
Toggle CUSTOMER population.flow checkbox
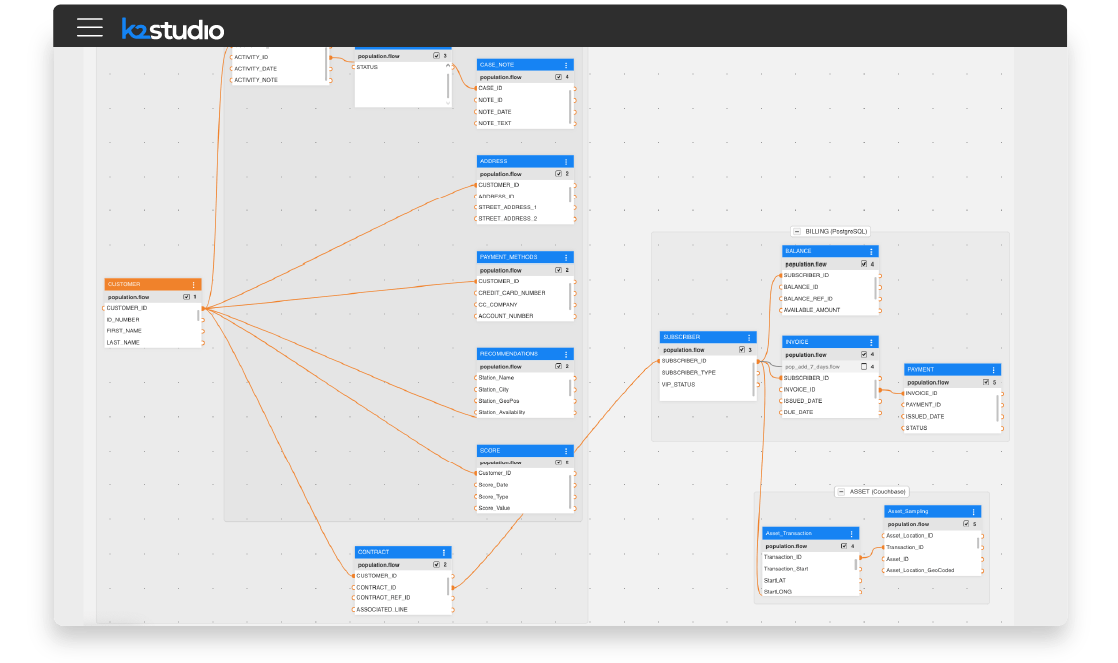tap(187, 297)
